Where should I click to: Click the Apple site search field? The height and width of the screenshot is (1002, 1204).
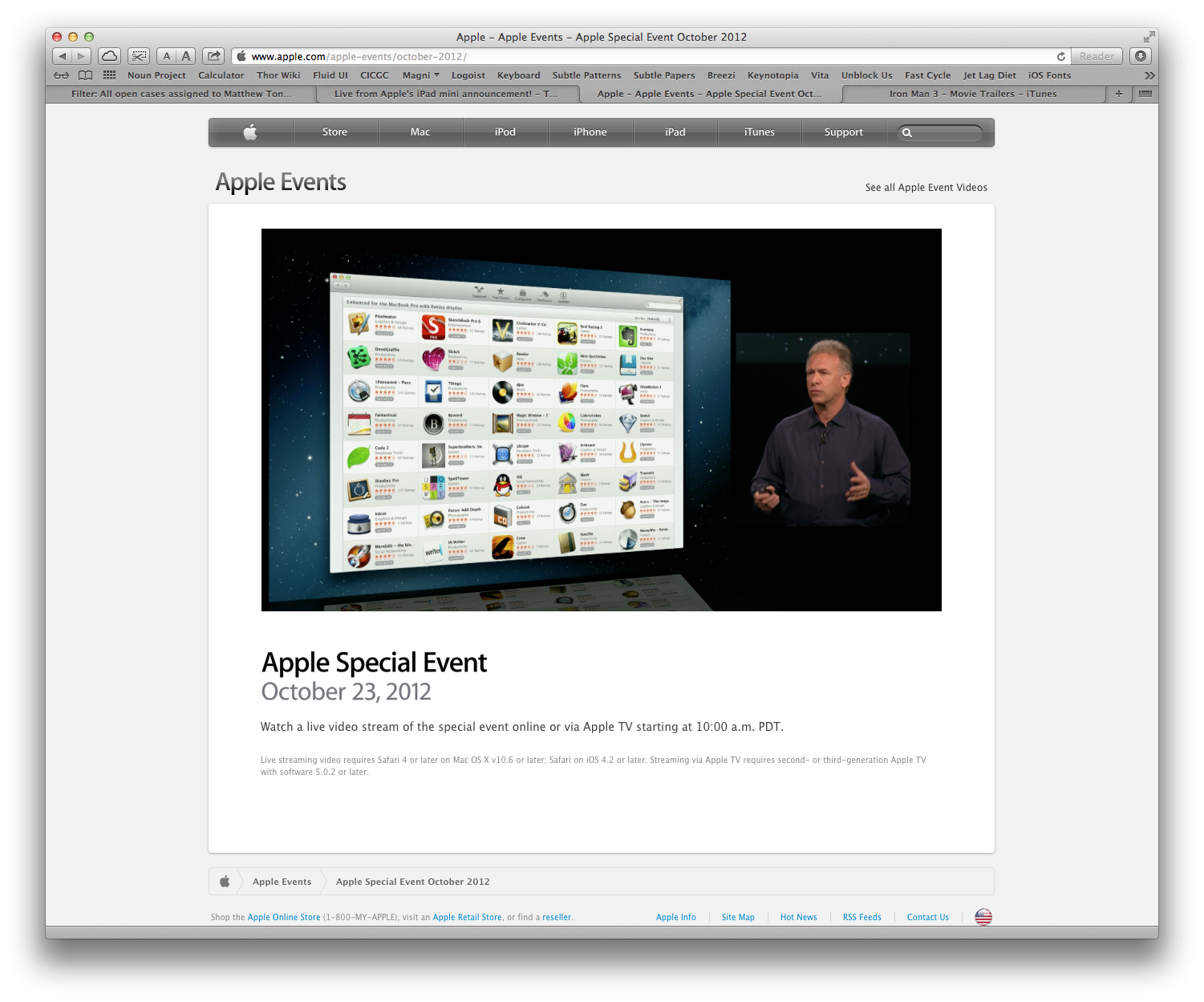pyautogui.click(x=940, y=133)
